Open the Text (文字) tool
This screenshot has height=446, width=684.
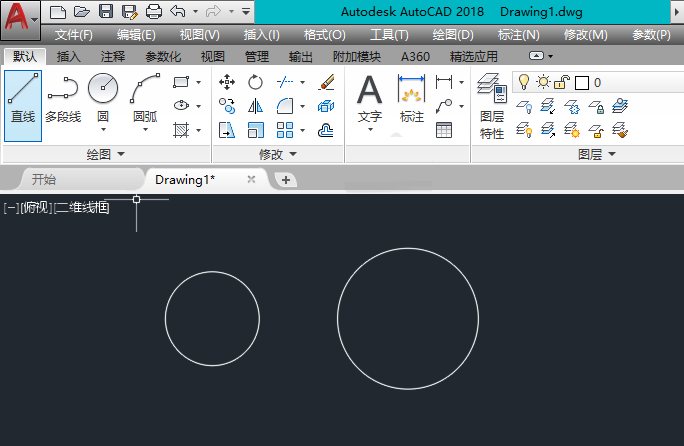(x=369, y=98)
